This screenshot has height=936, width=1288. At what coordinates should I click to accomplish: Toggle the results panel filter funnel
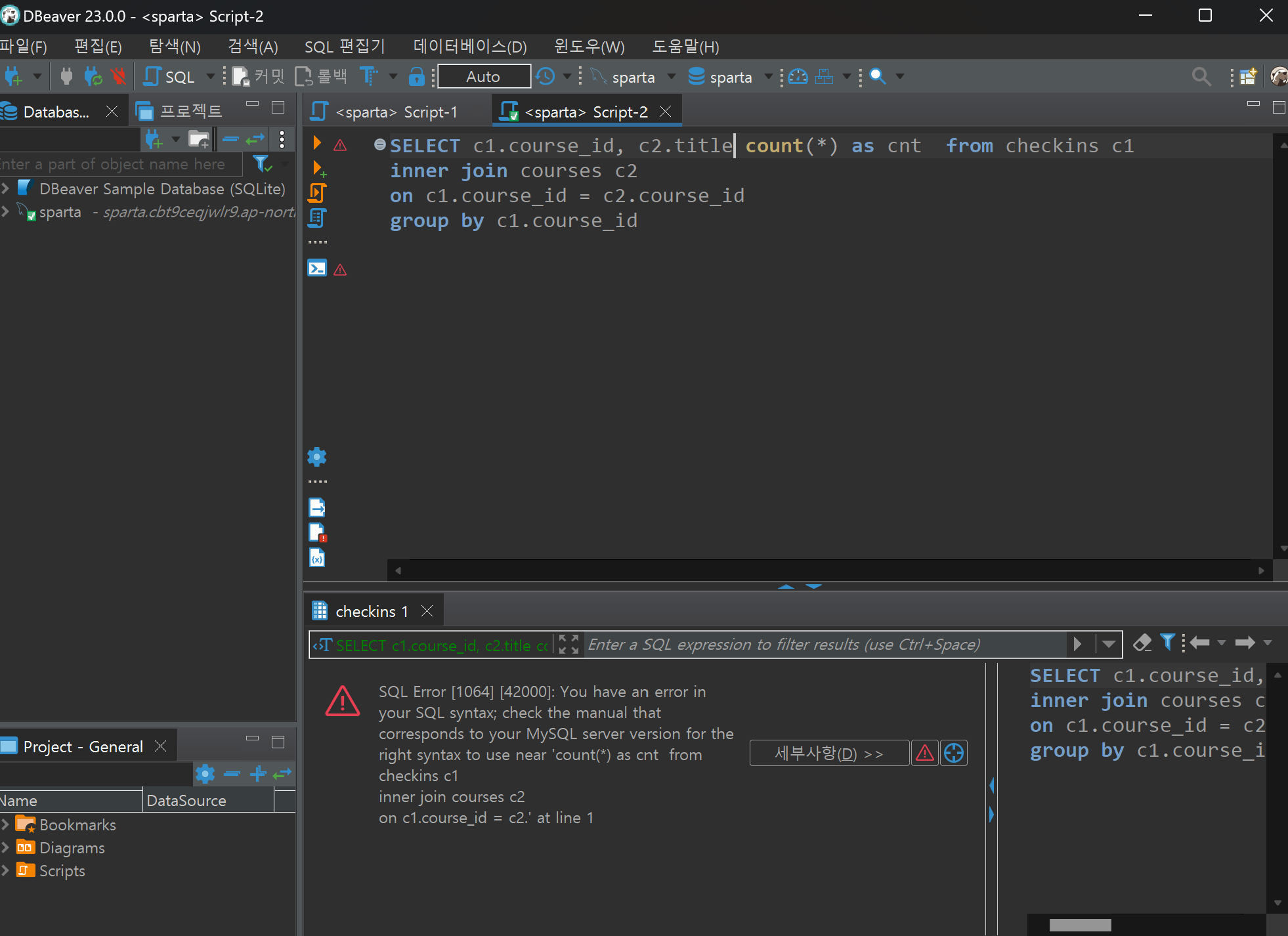point(1167,643)
